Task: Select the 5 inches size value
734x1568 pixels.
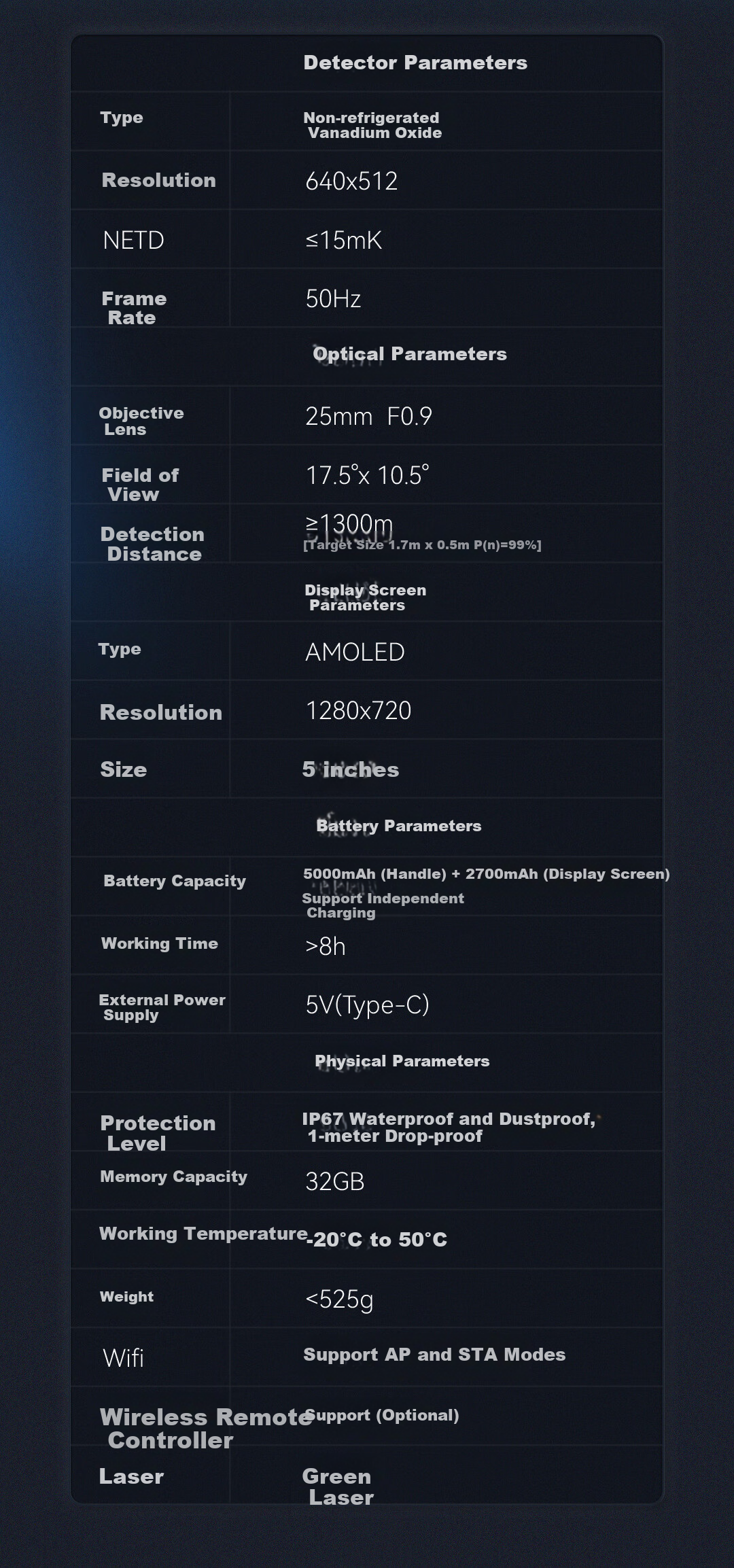Action: [x=351, y=769]
